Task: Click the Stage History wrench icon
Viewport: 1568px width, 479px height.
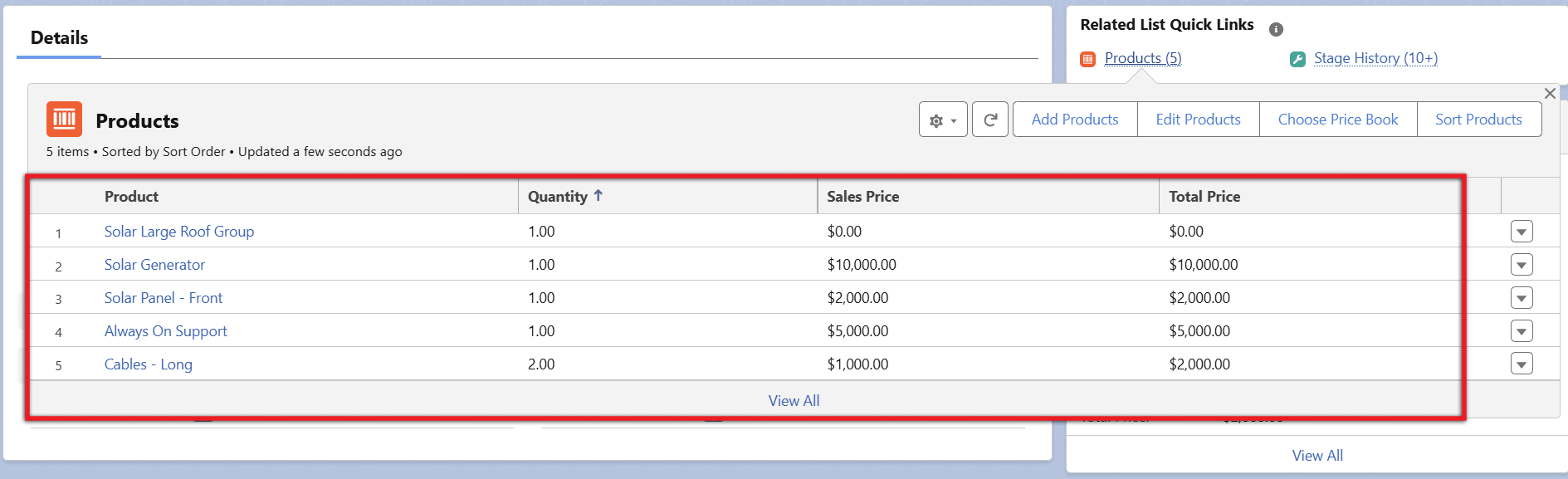Action: (x=1297, y=59)
